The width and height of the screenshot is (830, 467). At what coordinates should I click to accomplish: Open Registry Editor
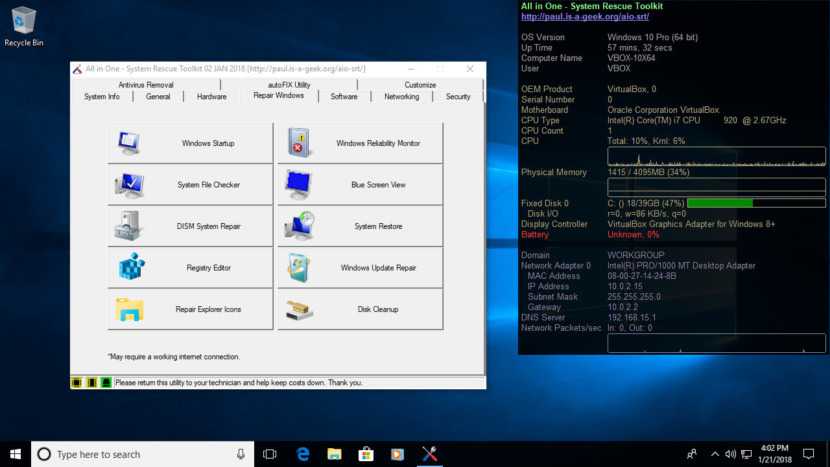pyautogui.click(x=190, y=268)
